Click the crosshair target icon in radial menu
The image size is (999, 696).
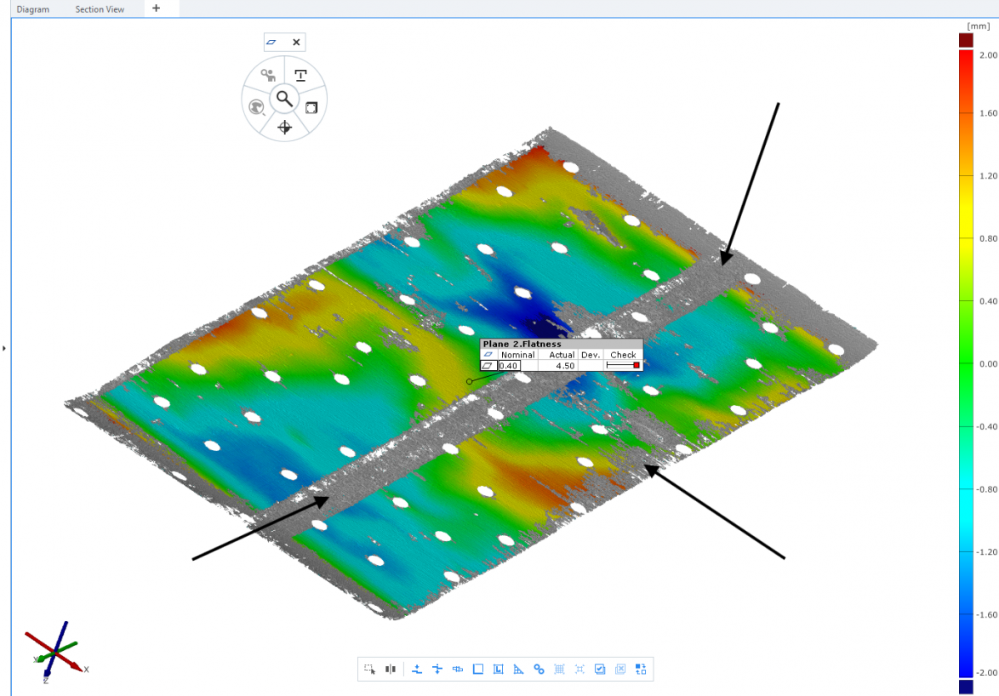285,127
